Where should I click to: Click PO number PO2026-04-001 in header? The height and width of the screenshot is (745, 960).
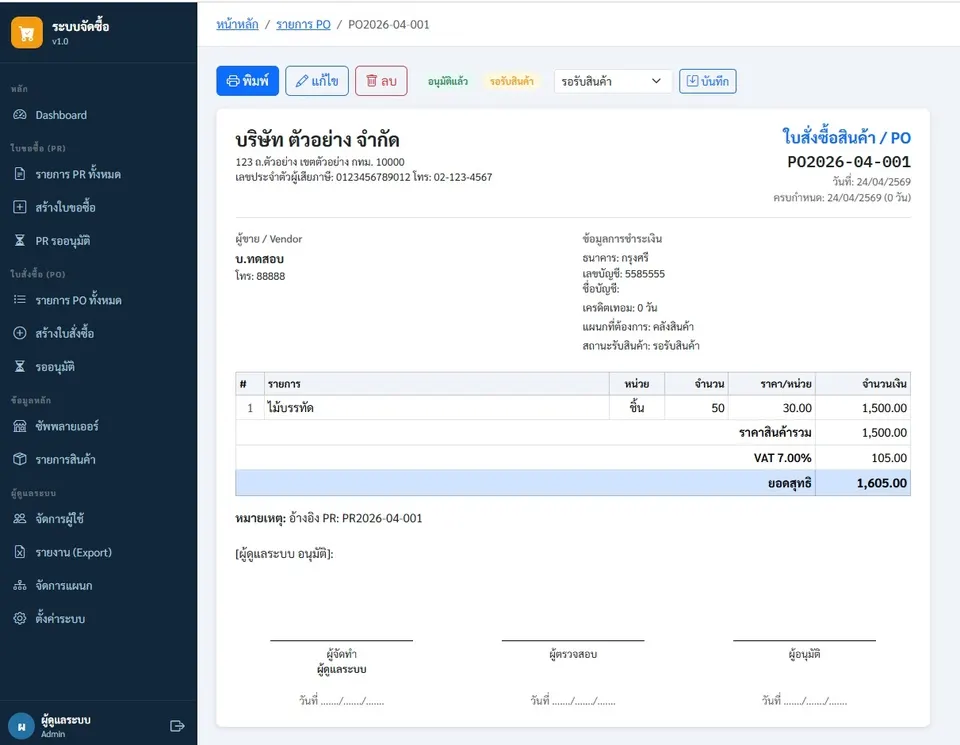pyautogui.click(x=849, y=162)
